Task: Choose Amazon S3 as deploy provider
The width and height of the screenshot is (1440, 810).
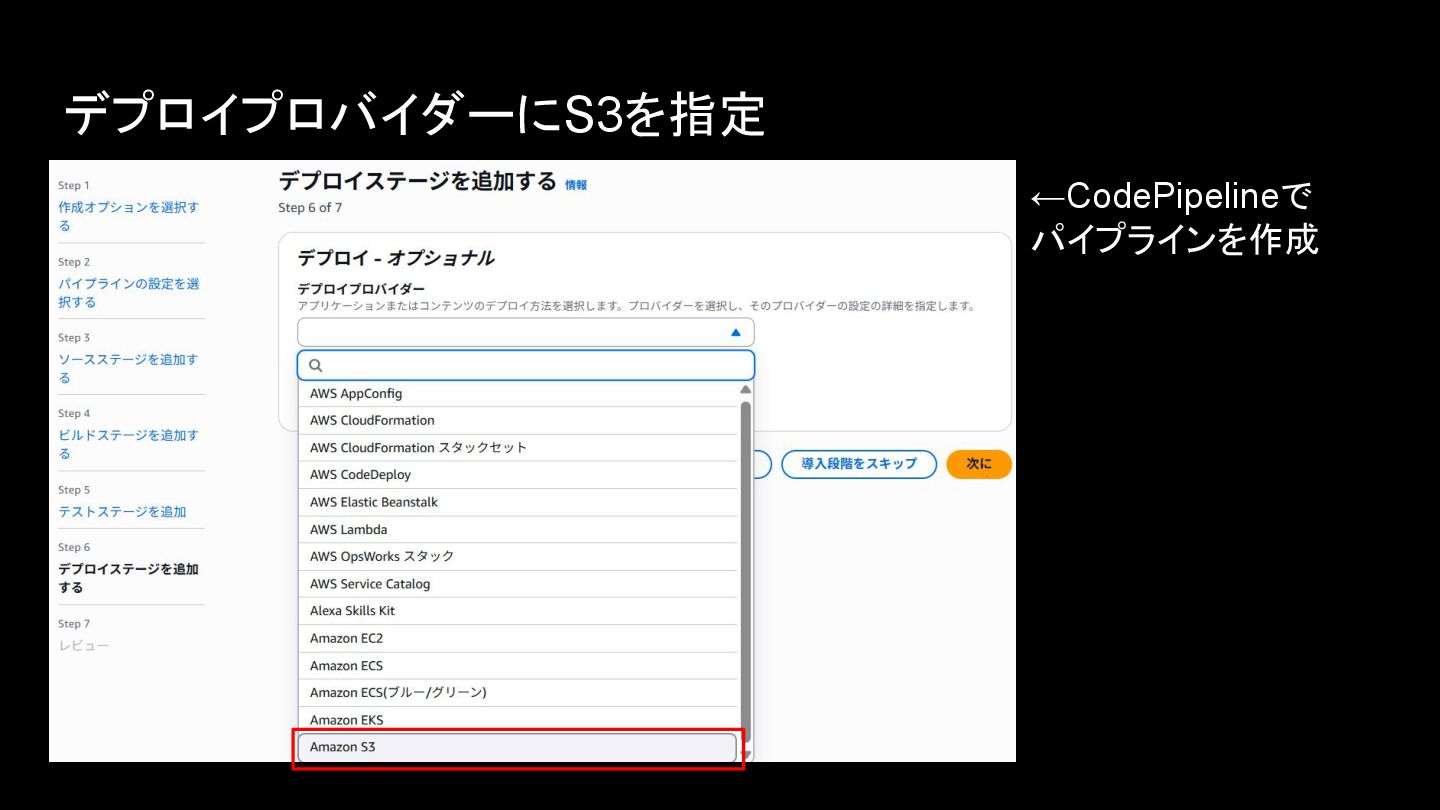Action: point(518,747)
